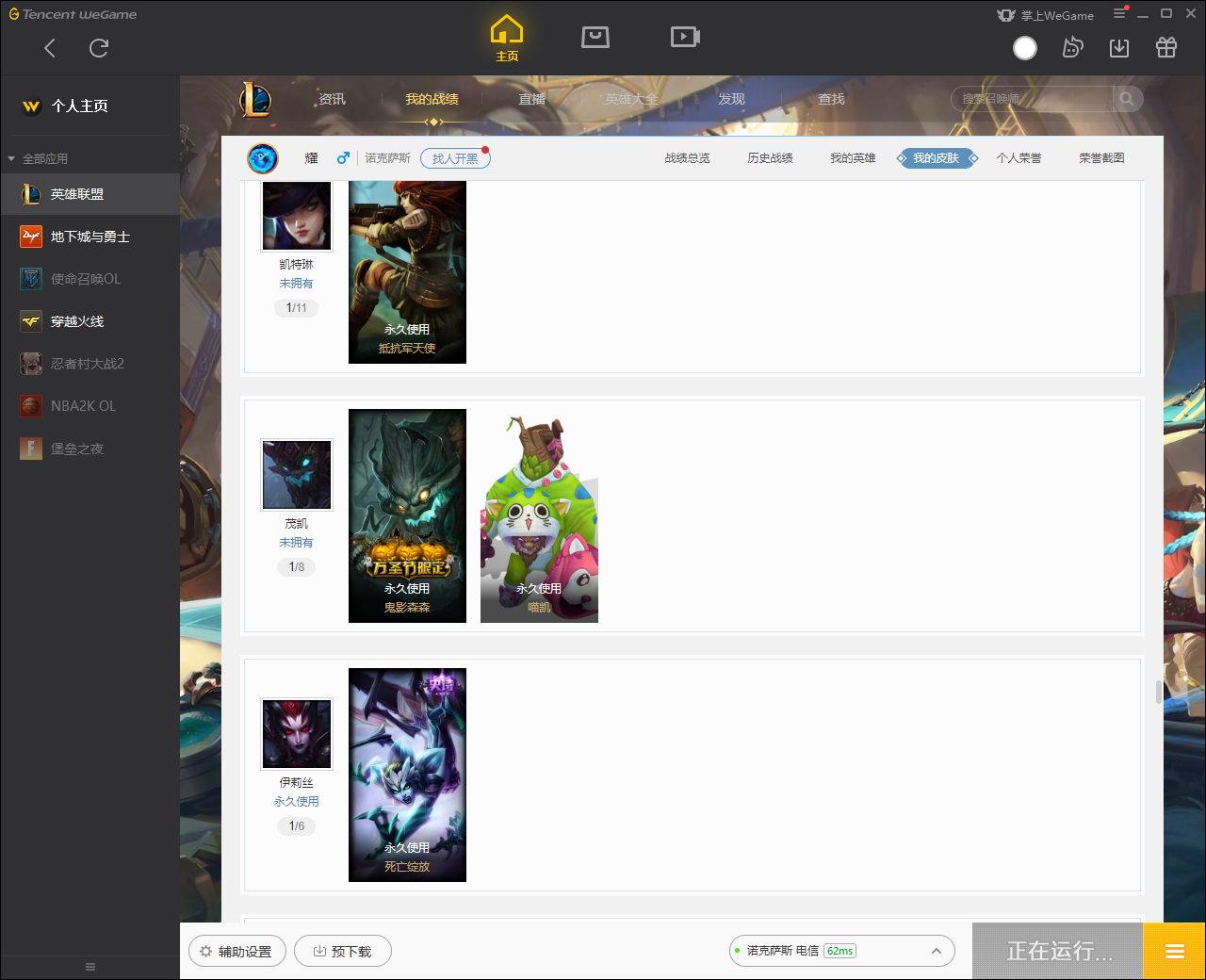Click the 伊莉丝 champion portrait
The height and width of the screenshot is (980, 1206).
297,734
